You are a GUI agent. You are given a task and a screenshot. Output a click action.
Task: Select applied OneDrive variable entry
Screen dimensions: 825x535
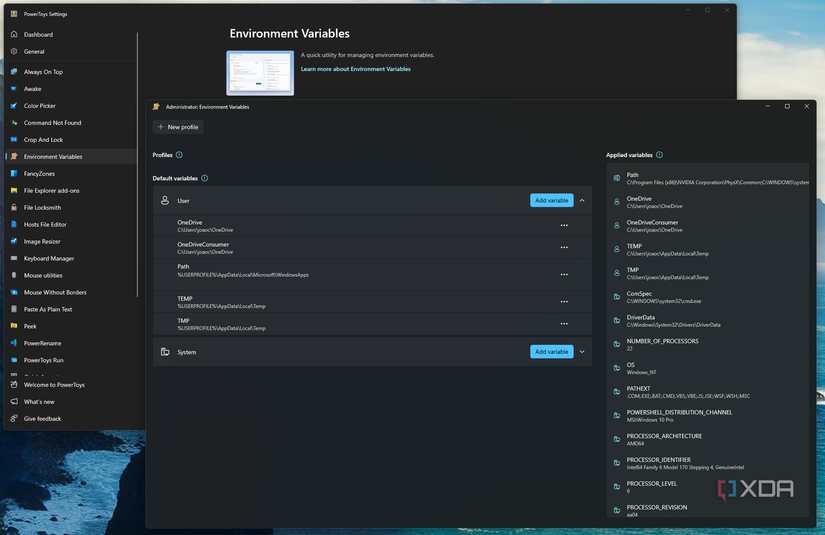click(708, 202)
